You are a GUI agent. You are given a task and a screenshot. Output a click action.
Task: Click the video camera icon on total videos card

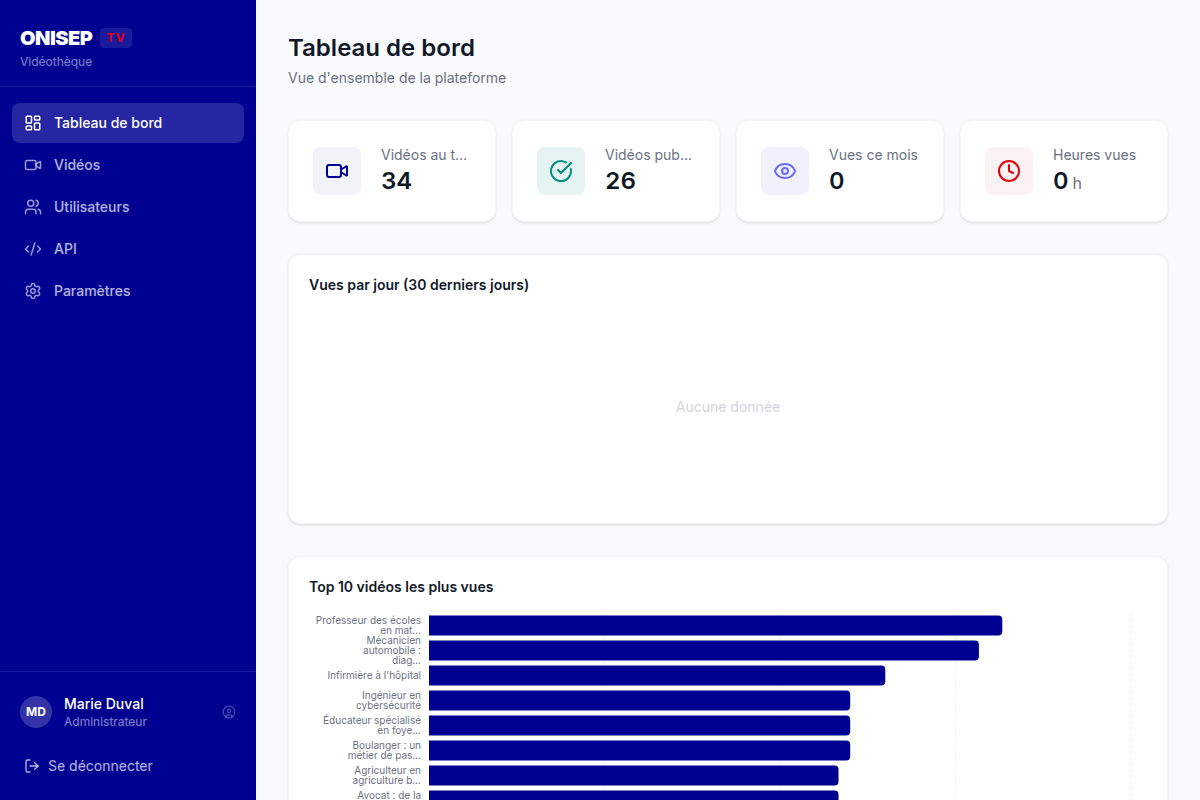tap(337, 171)
